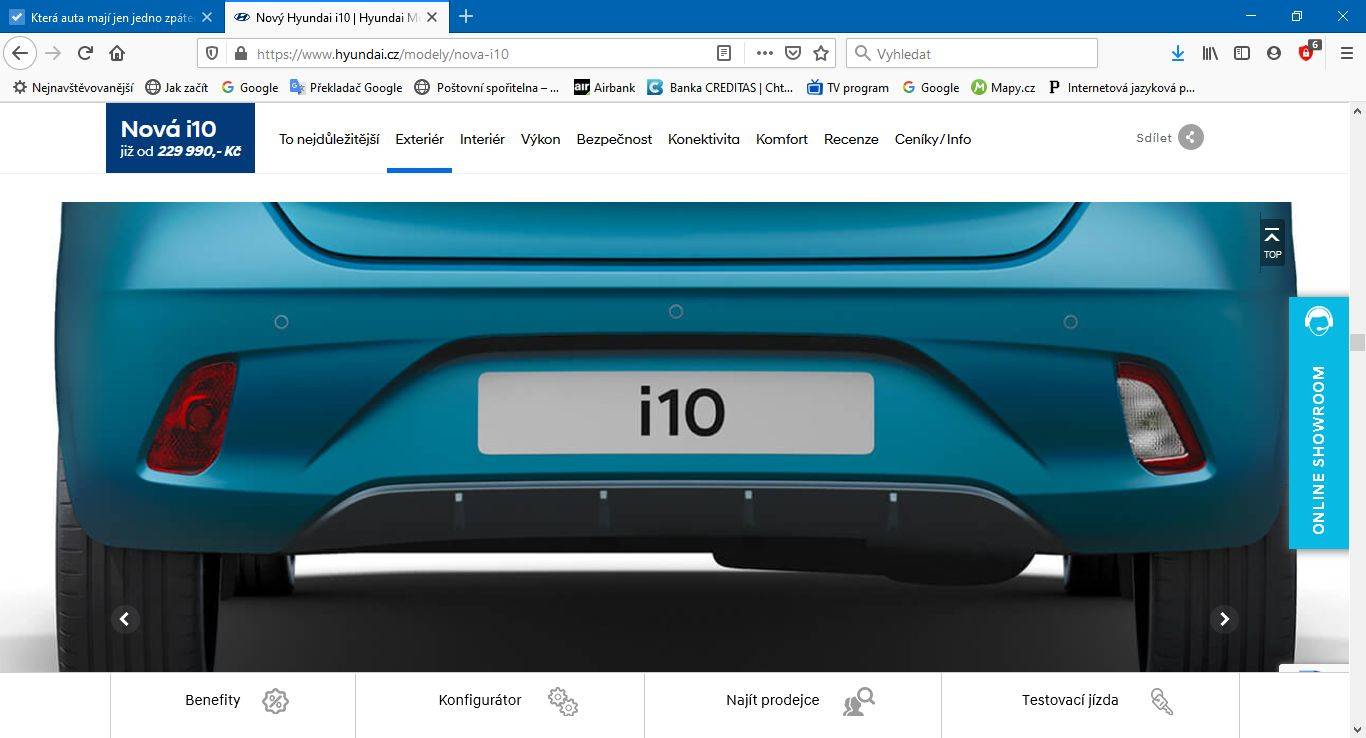
Task: Toggle the sidebar view icon
Action: tap(1242, 54)
